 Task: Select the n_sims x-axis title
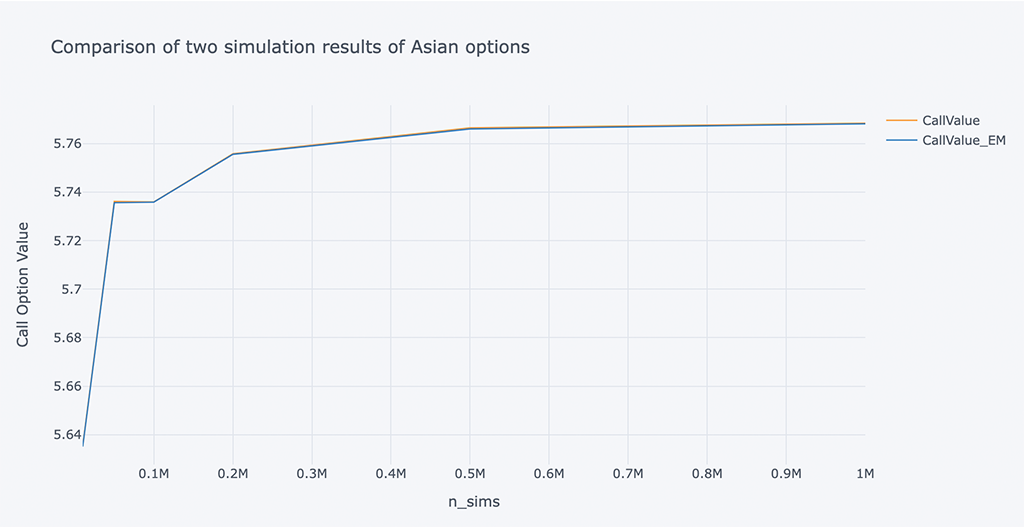474,502
